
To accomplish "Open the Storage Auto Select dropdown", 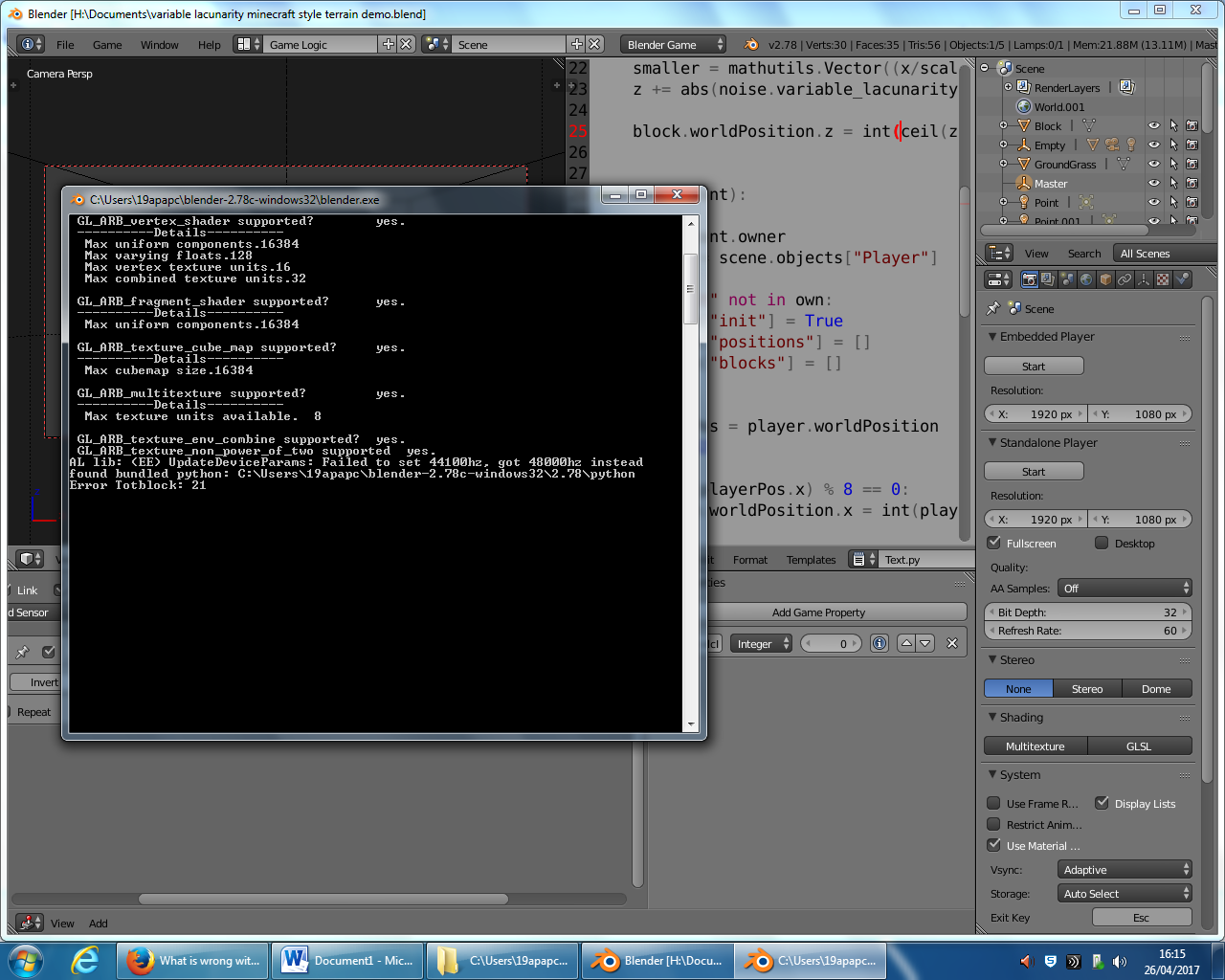I will [1125, 893].
